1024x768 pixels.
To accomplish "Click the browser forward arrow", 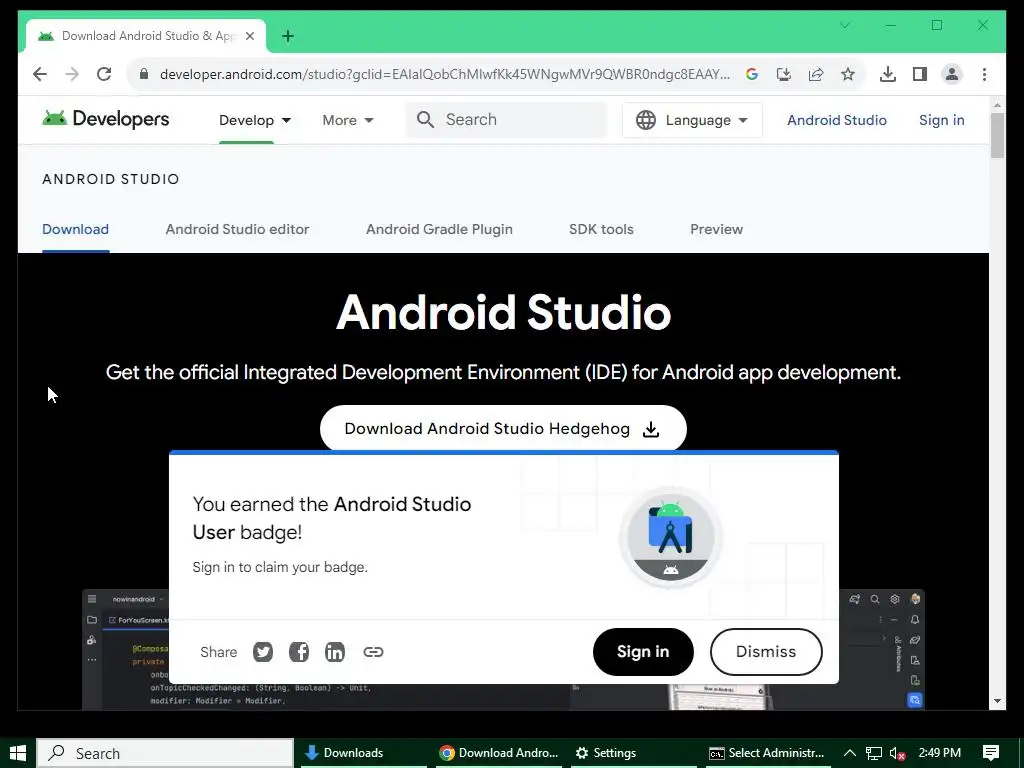I will (72, 74).
